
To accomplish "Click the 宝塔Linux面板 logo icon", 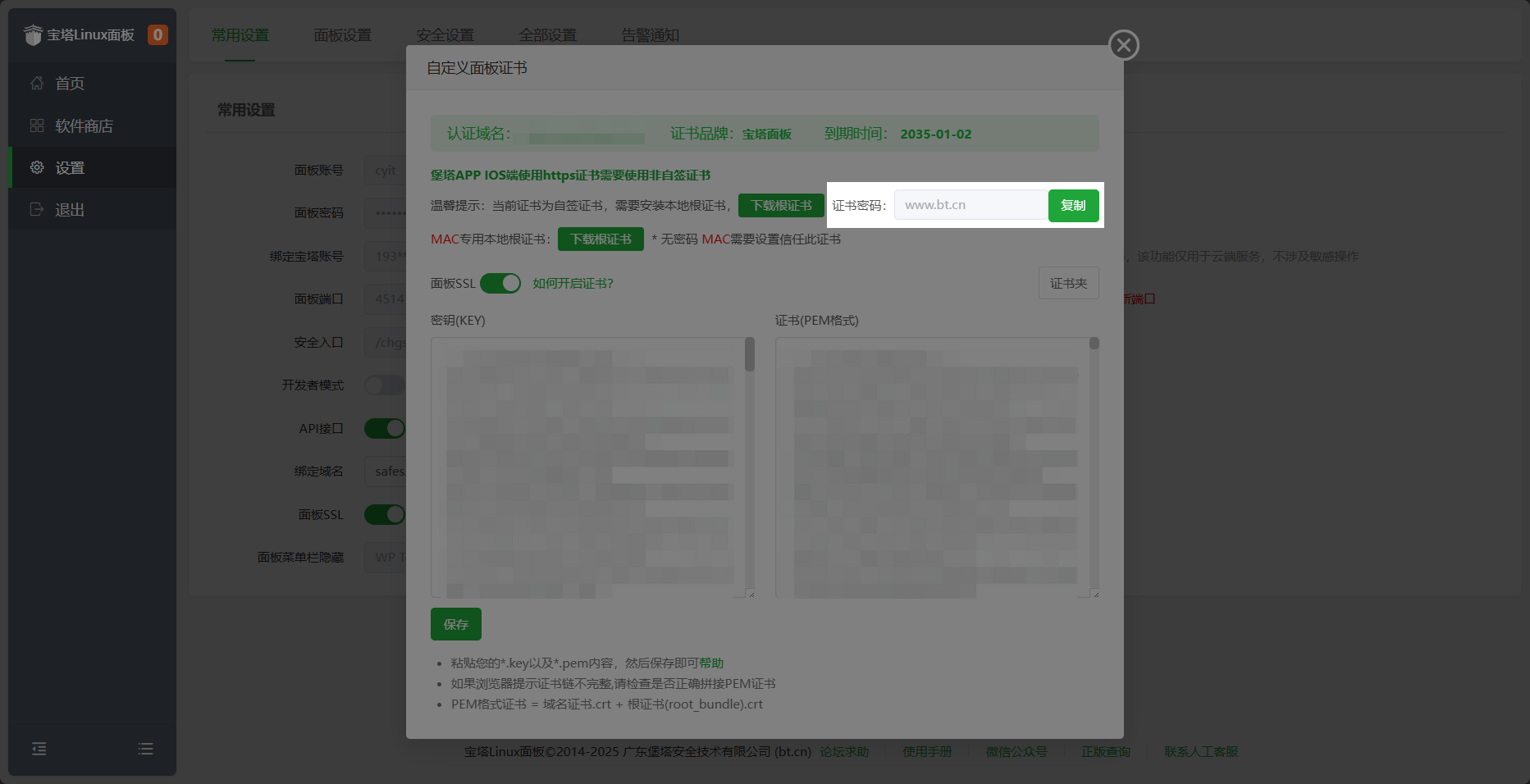I will click(x=33, y=34).
